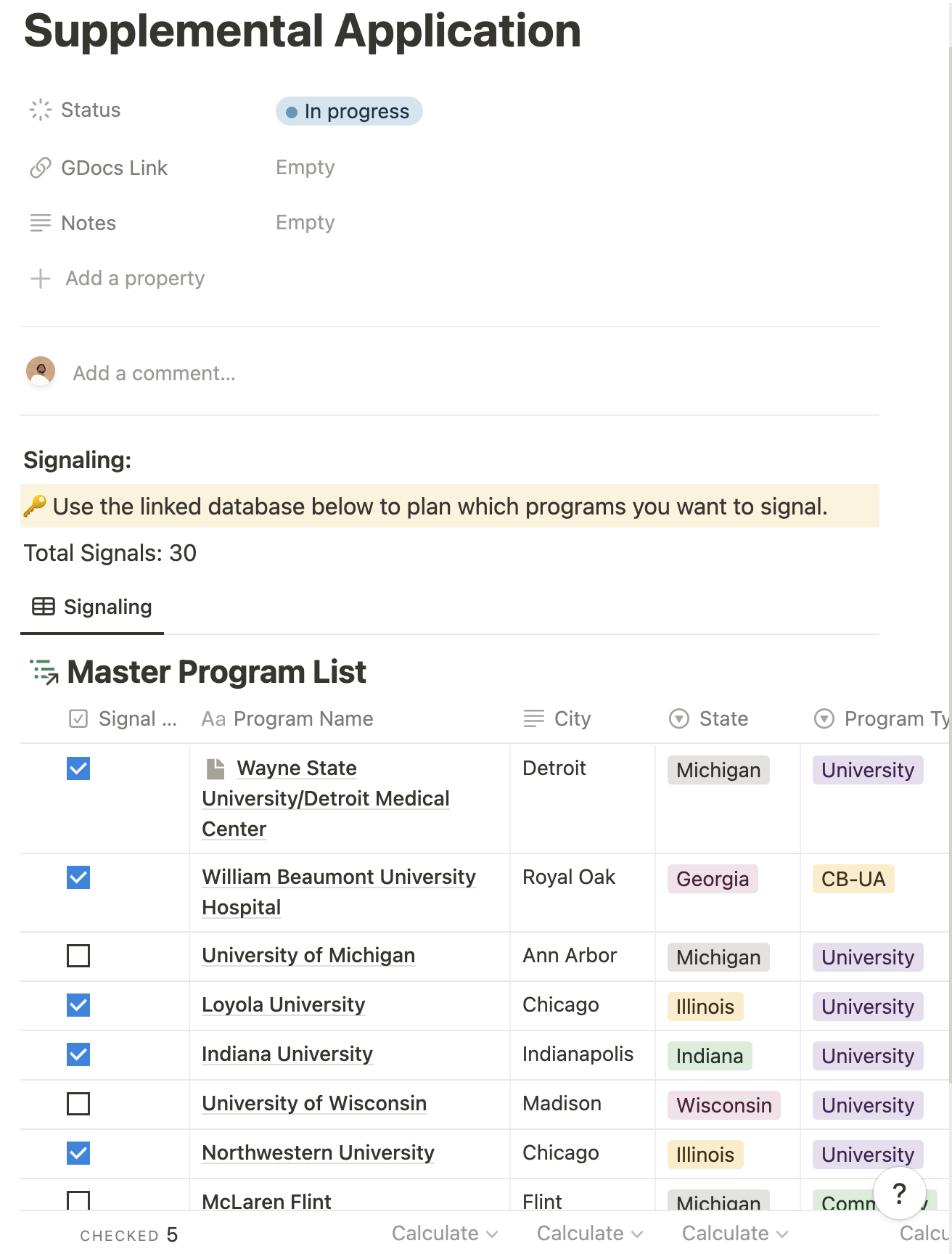Viewport: 952px width, 1254px height.
Task: Open the In progress status dropdown
Action: tap(349, 111)
